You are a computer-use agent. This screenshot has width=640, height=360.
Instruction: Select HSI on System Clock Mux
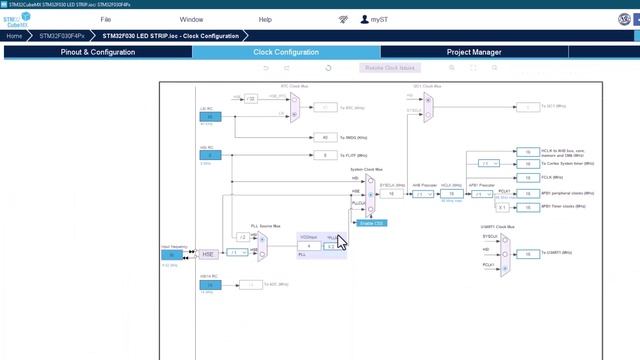[x=370, y=181]
